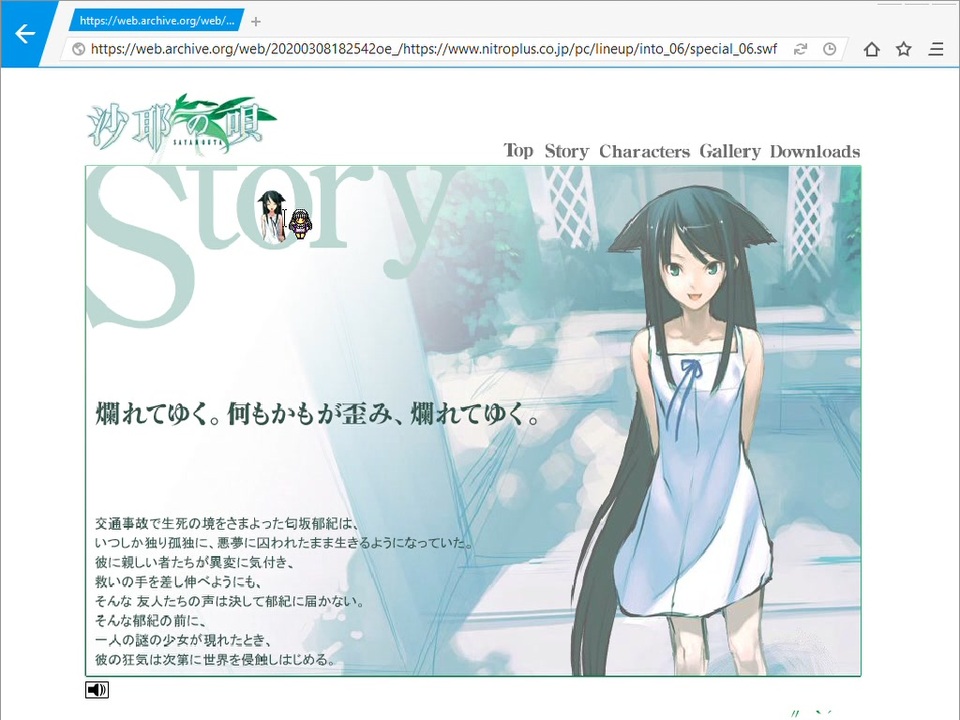Image resolution: width=960 pixels, height=720 pixels.
Task: Click the line 彼に親しい者たちが異変に気付き
Action: (x=195, y=562)
